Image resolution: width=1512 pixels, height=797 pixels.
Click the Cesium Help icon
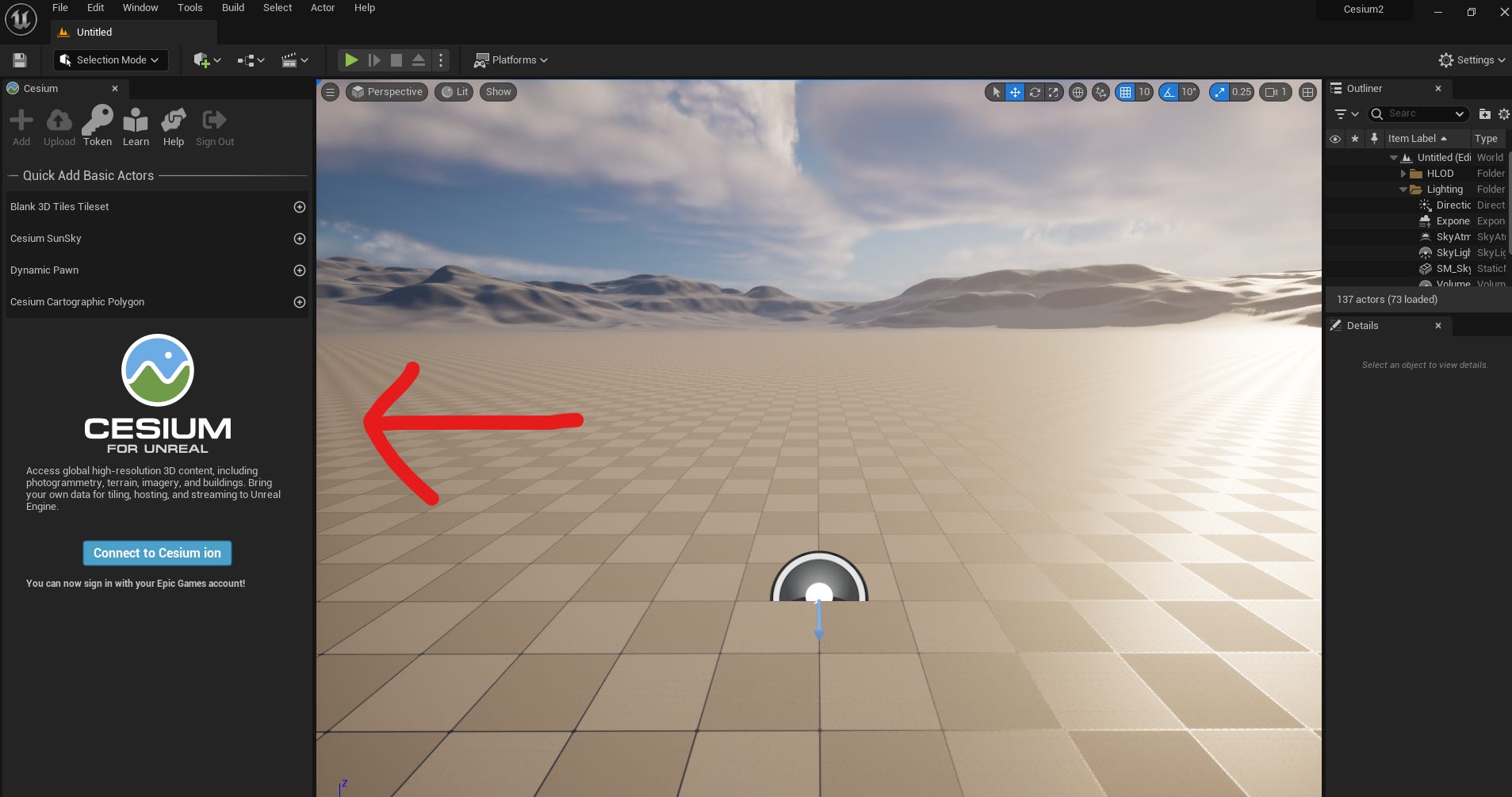(x=173, y=121)
